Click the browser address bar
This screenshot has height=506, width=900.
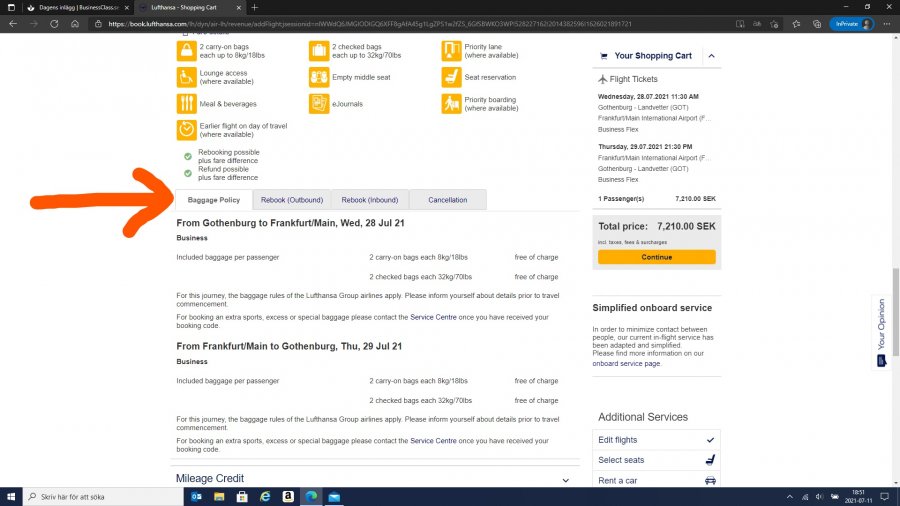pyautogui.click(x=450, y=23)
